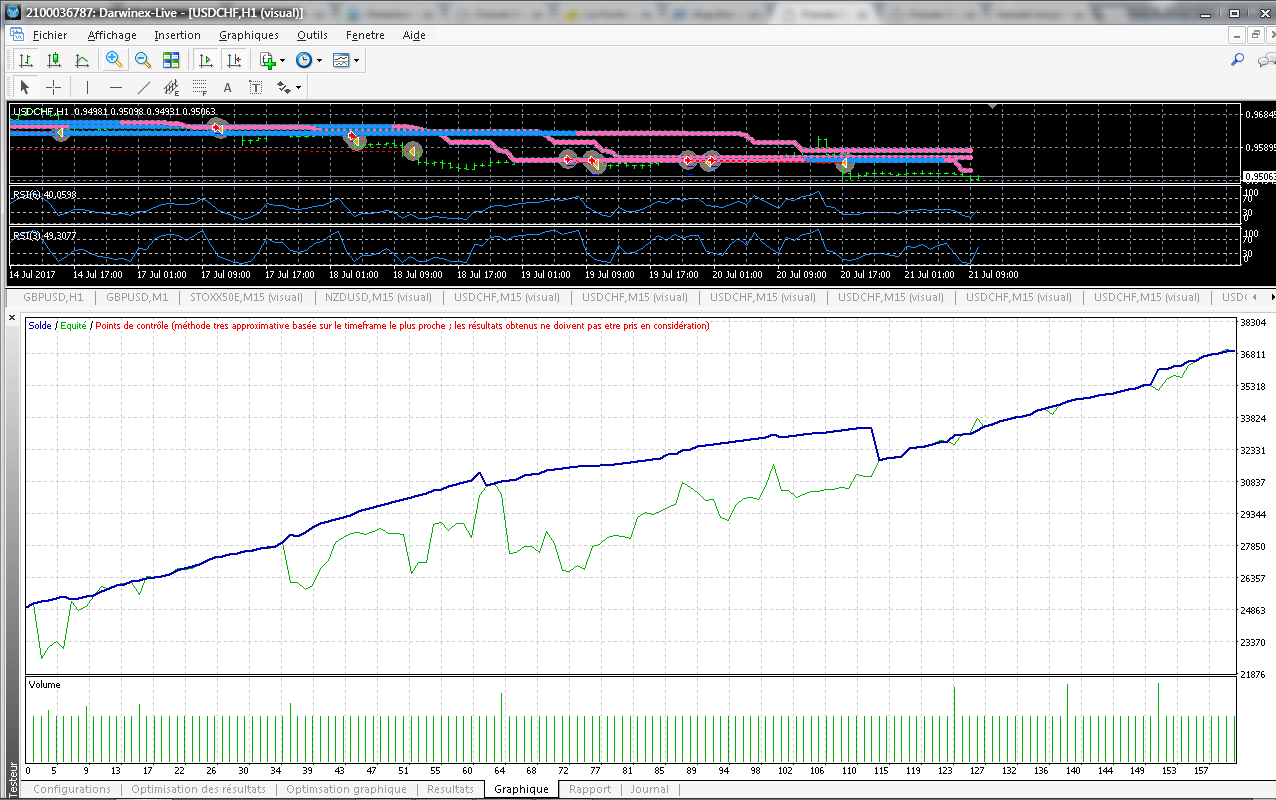1276x800 pixels.
Task: Toggle chart auto scroll
Action: pyautogui.click(x=206, y=60)
